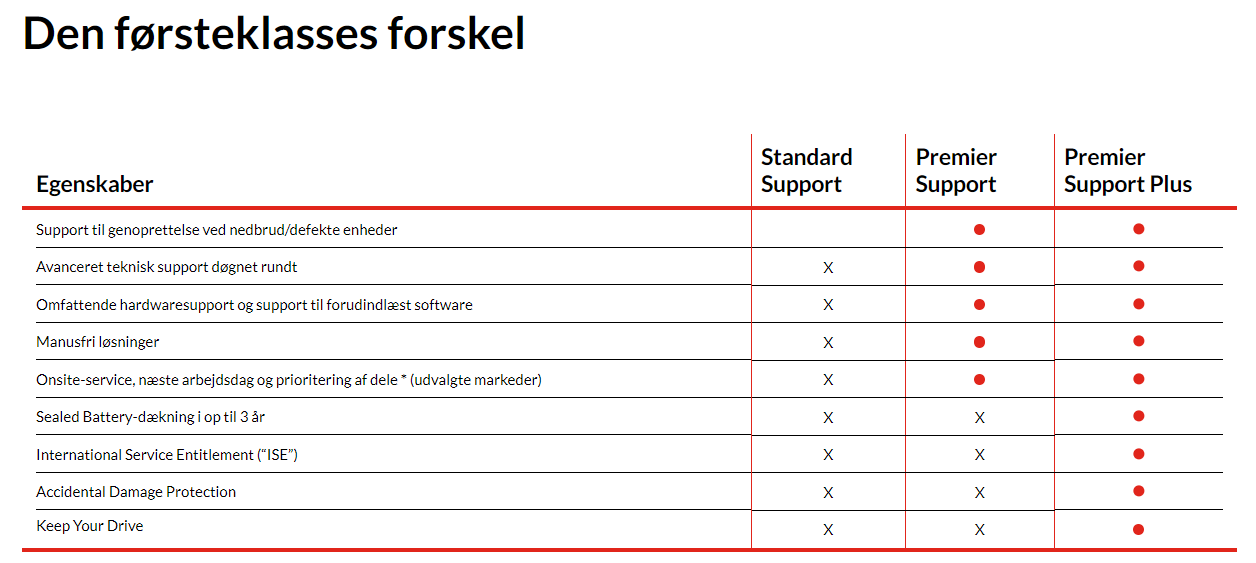Click Standard Support X for Accidental Damage Protection
This screenshot has height=563, width=1256.
pyautogui.click(x=828, y=492)
